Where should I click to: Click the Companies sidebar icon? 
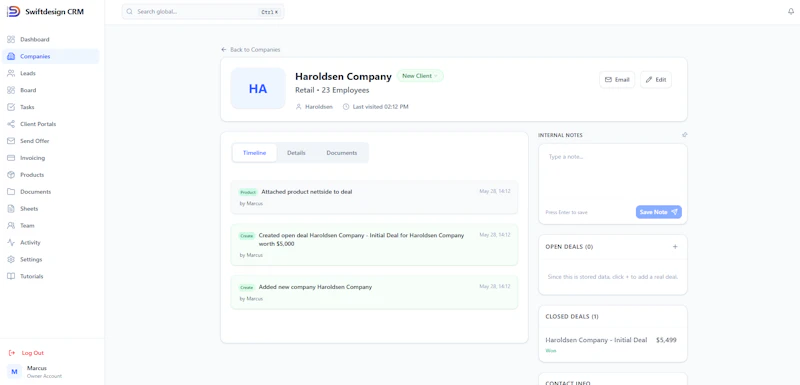(x=11, y=56)
